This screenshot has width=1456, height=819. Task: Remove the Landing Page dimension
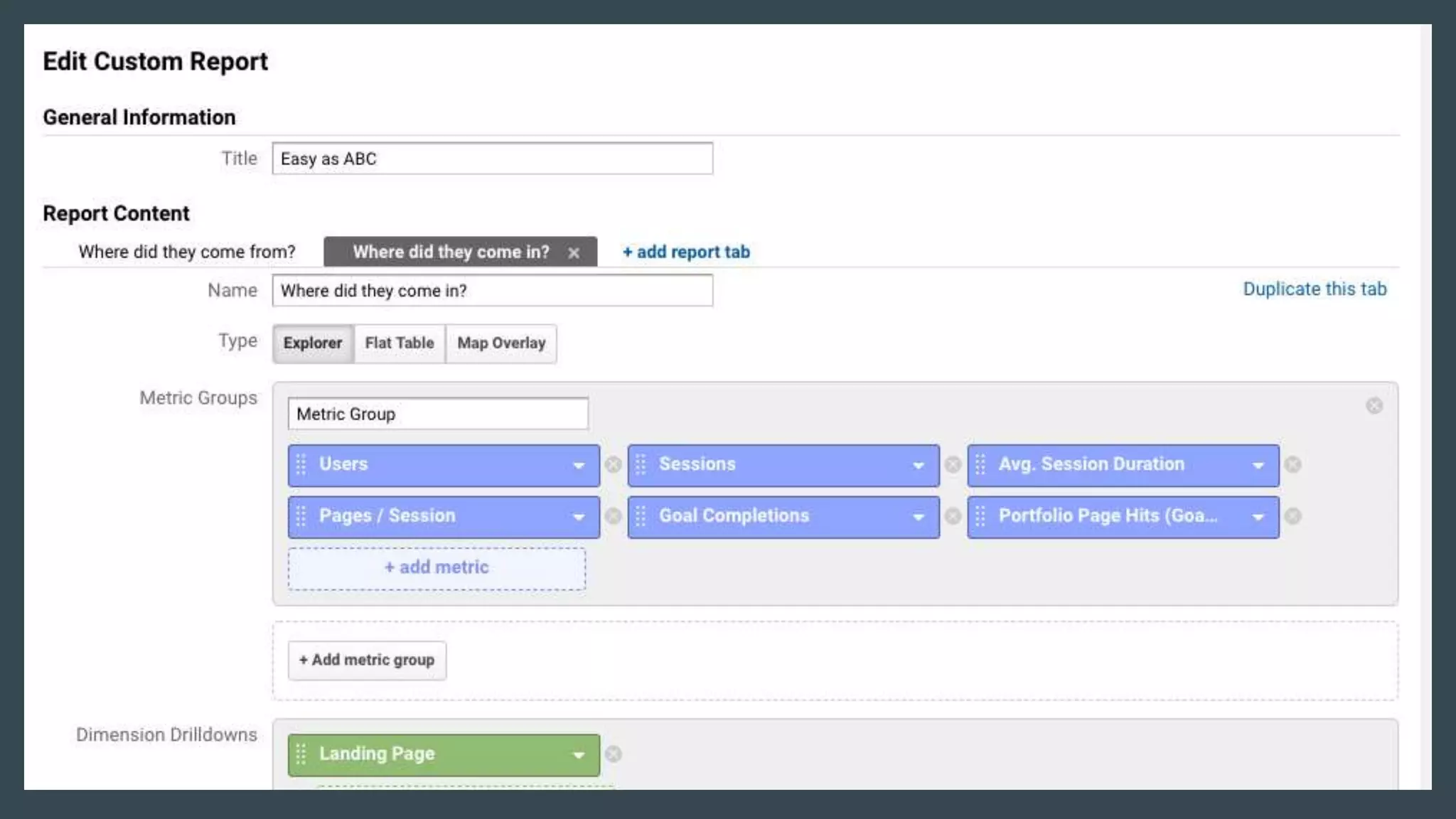(x=613, y=754)
